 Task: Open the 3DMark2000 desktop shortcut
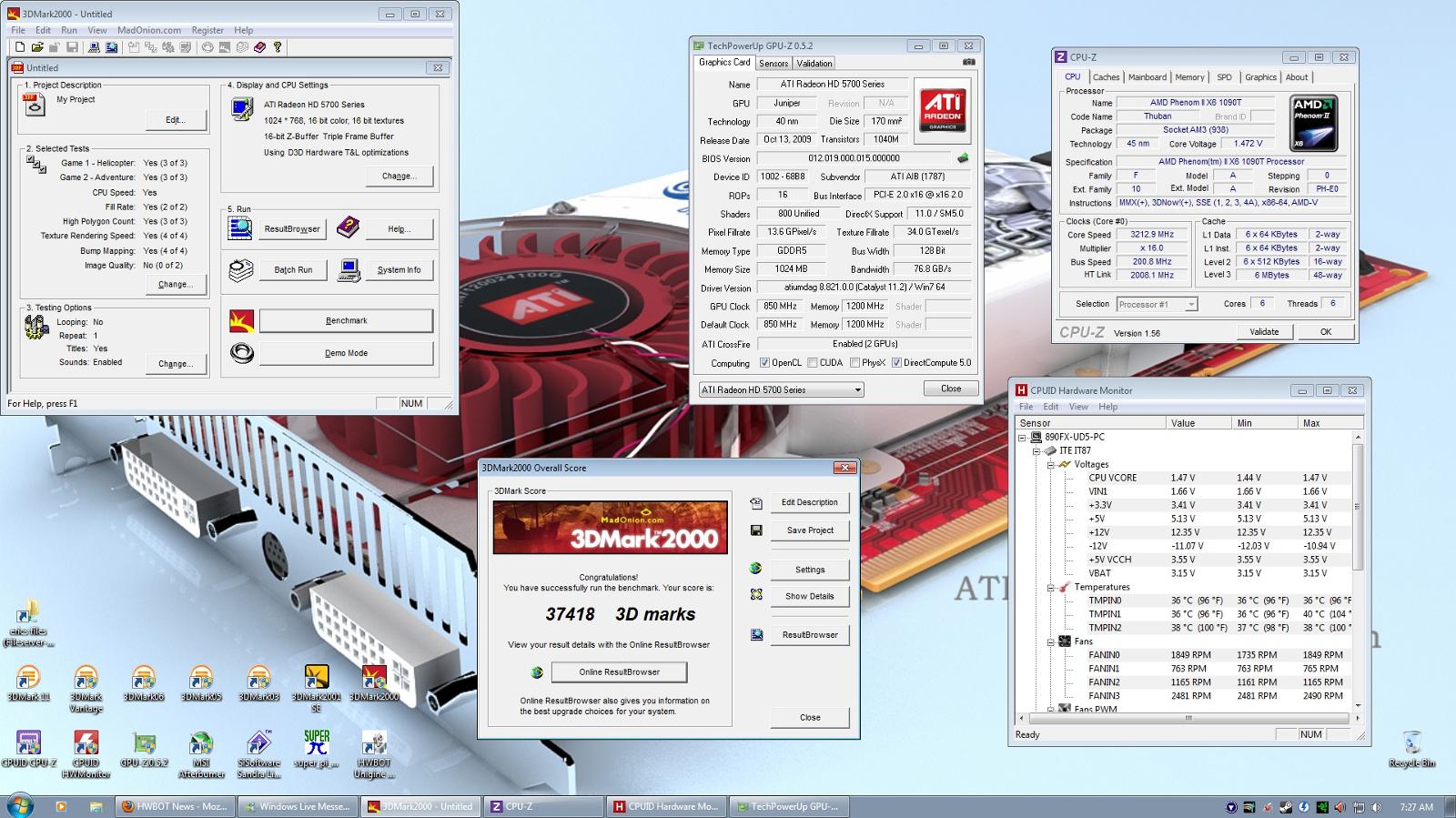(374, 684)
